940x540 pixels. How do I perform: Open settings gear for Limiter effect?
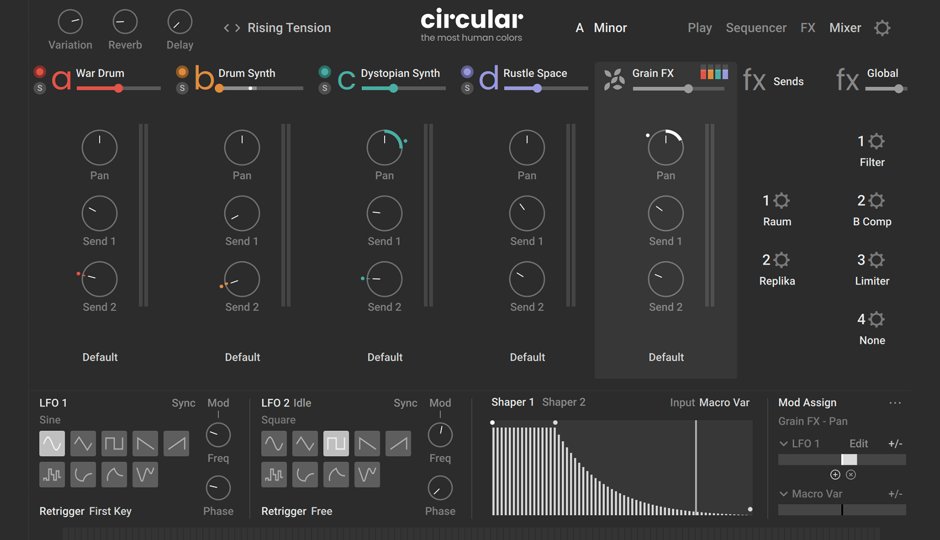pyautogui.click(x=876, y=260)
